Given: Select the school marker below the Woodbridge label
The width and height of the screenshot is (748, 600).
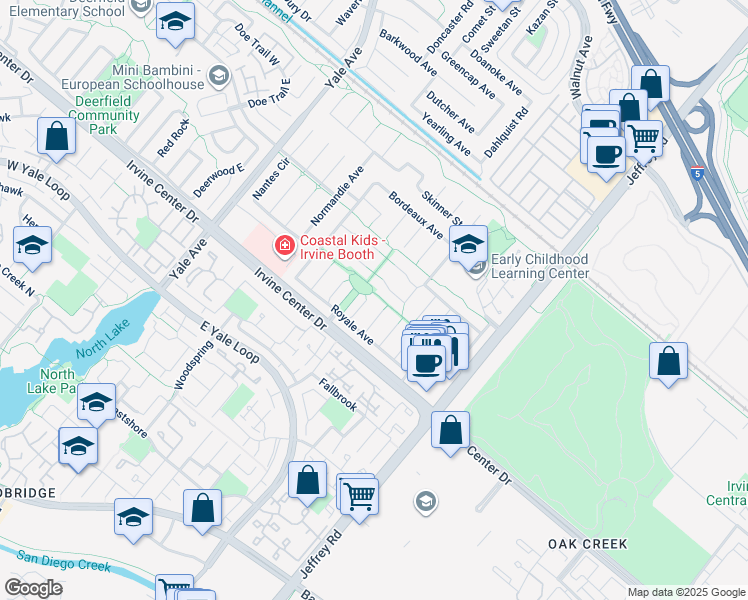Looking at the screenshot, I should (134, 518).
